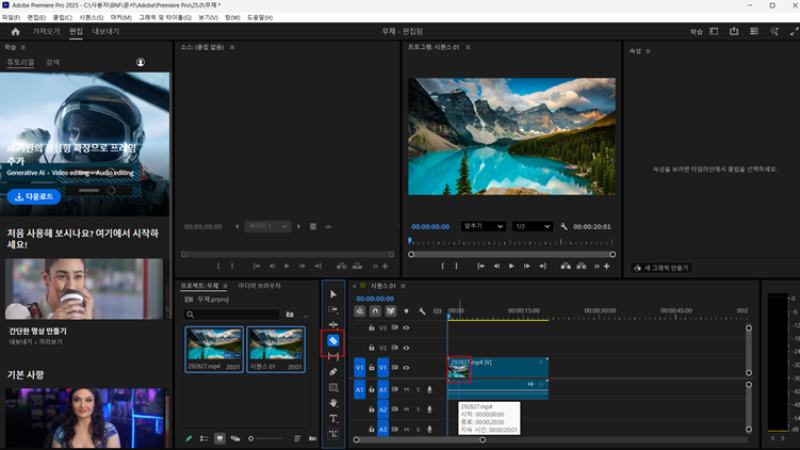This screenshot has height=450, width=800.
Task: Select the Ripple Edit tool
Action: pos(333,324)
